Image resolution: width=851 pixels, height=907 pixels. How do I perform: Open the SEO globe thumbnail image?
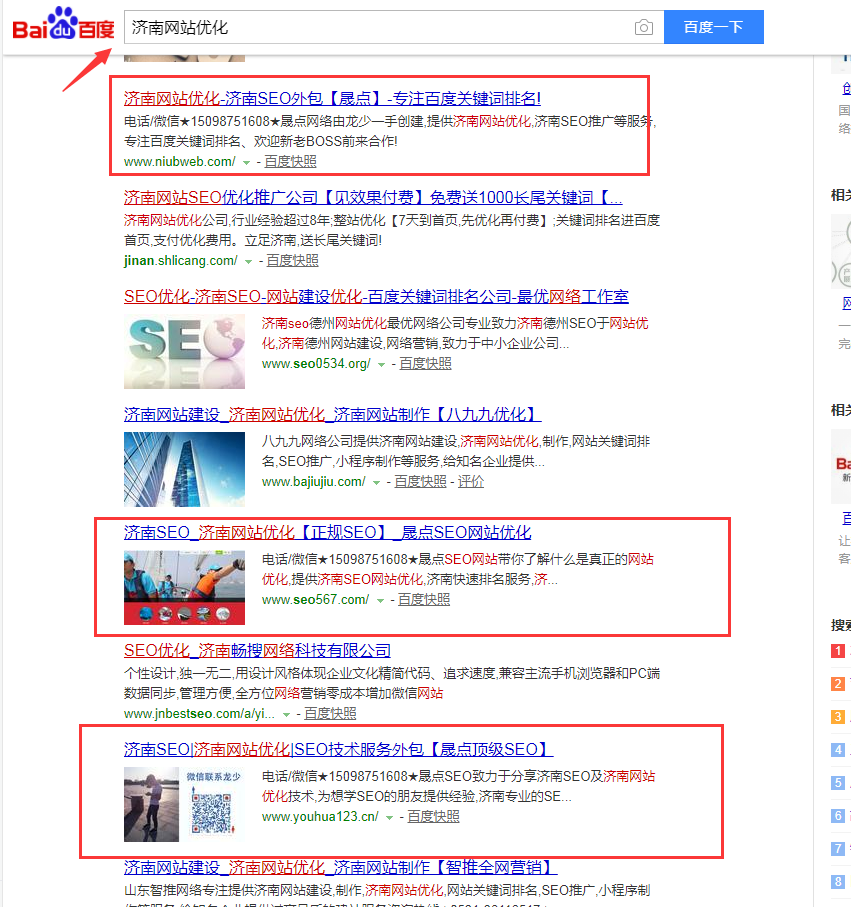[x=184, y=349]
